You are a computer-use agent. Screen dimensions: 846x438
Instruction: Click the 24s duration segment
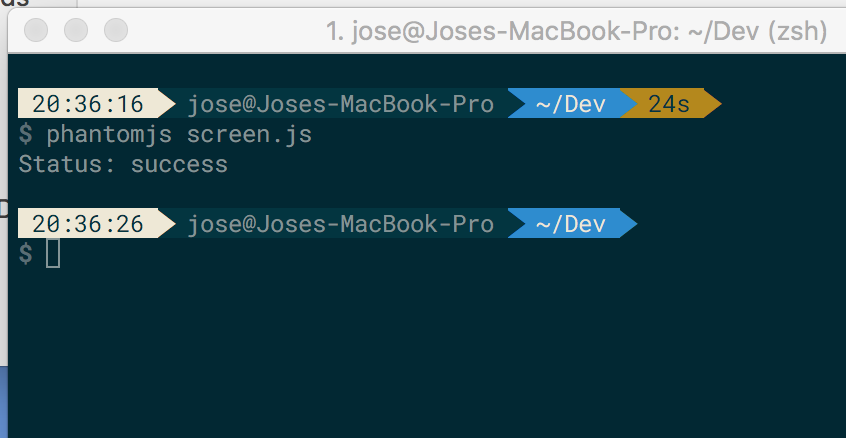[x=669, y=104]
